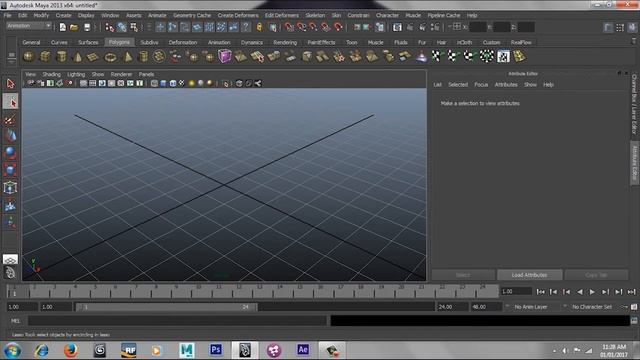
Task: Create a polygon sphere from the shelf
Action: pos(29,57)
